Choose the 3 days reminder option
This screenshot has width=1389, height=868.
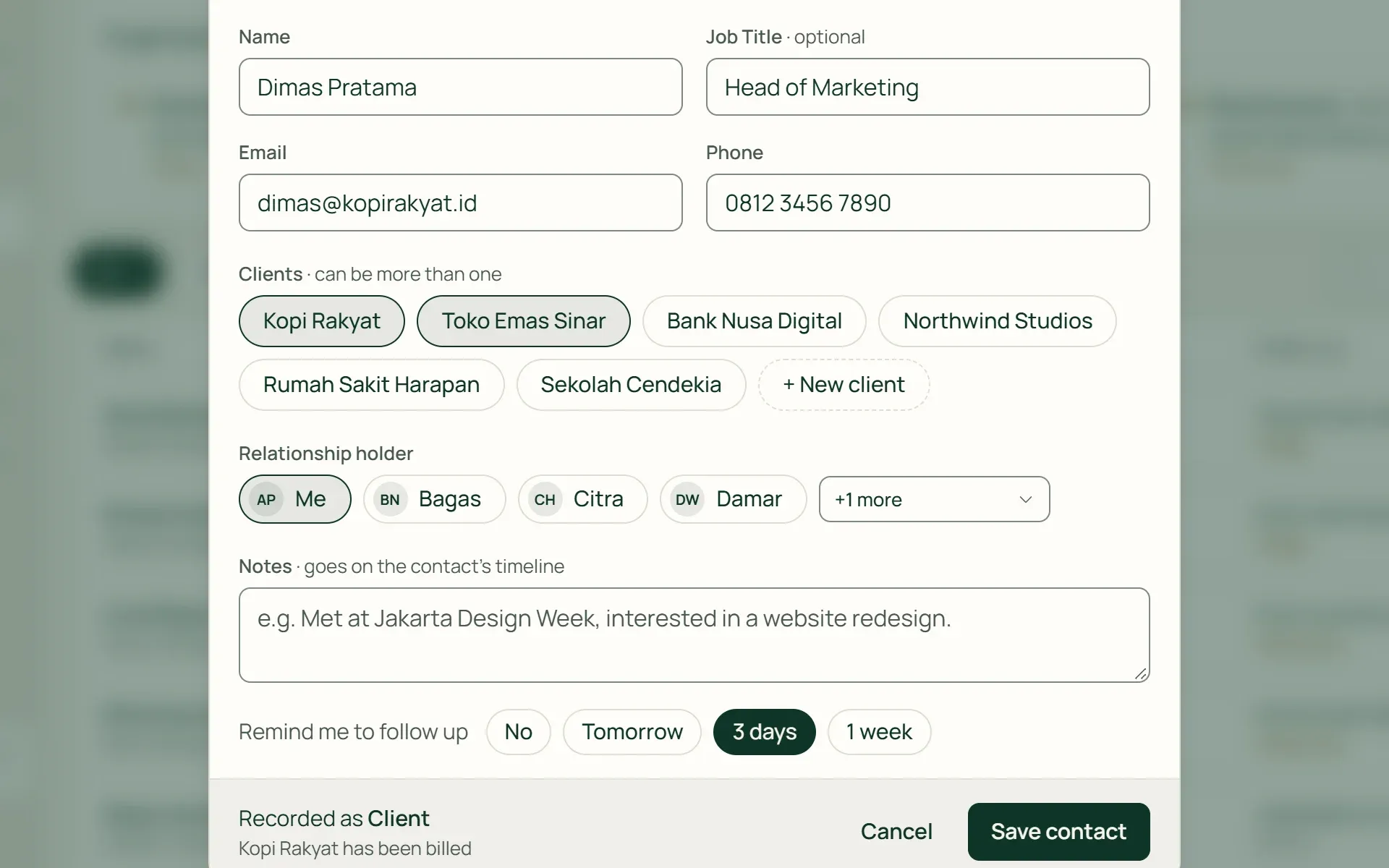[x=764, y=732]
